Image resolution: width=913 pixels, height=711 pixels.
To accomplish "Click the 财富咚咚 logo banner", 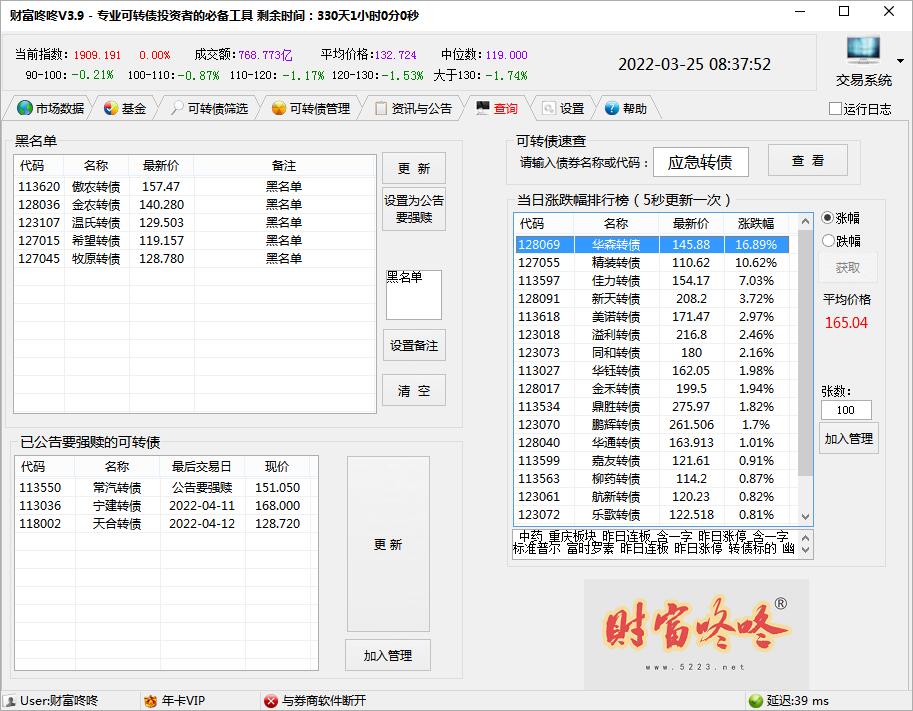I will (696, 634).
